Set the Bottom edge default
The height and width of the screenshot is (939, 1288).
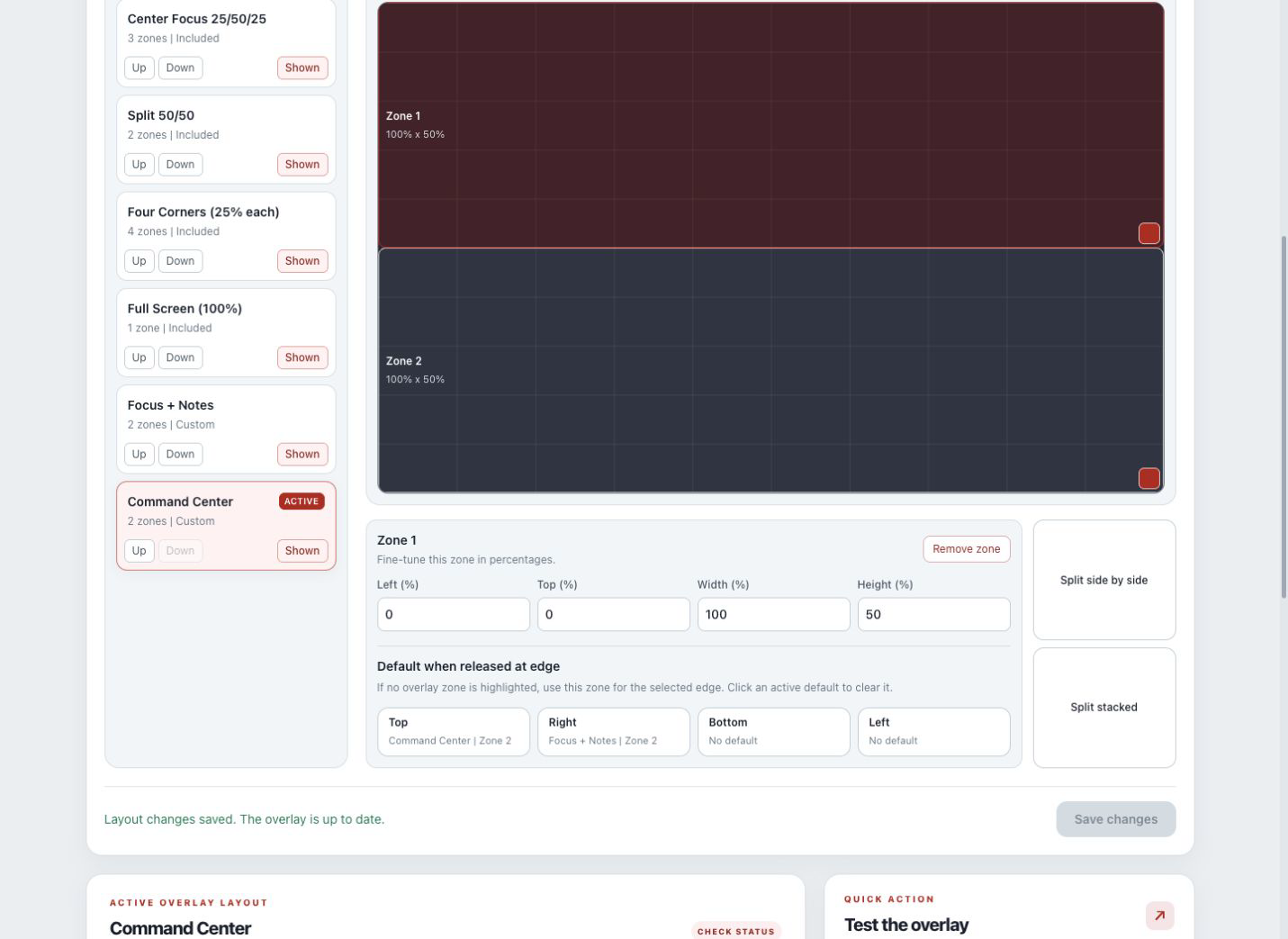tap(774, 732)
